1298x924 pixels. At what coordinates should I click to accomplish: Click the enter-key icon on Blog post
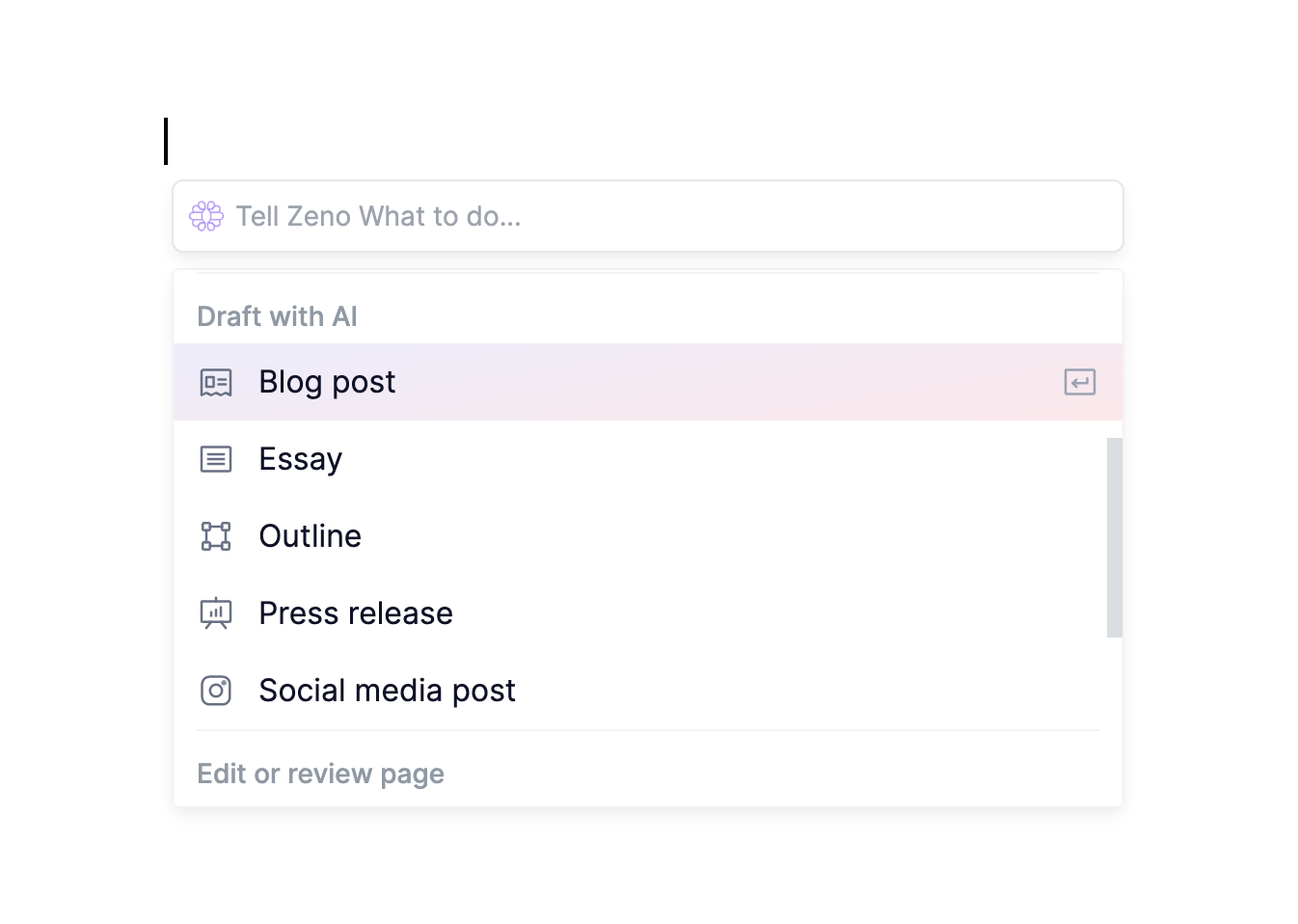1080,383
